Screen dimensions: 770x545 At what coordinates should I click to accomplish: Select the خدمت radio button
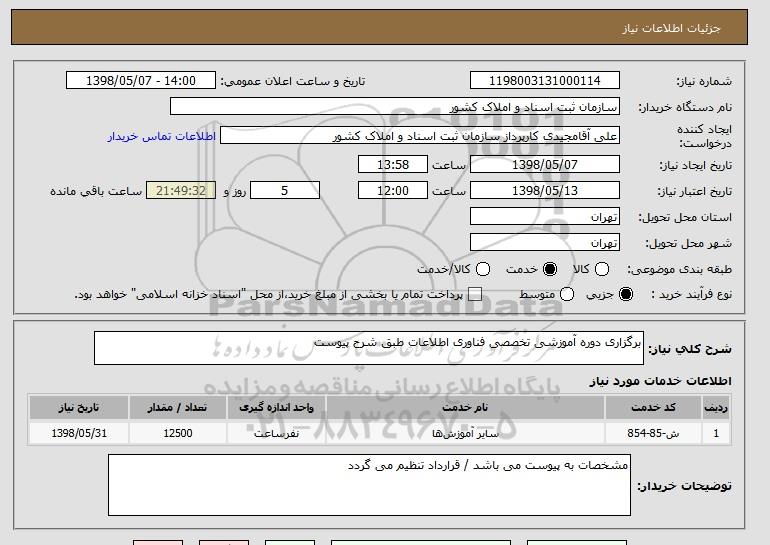coord(550,269)
